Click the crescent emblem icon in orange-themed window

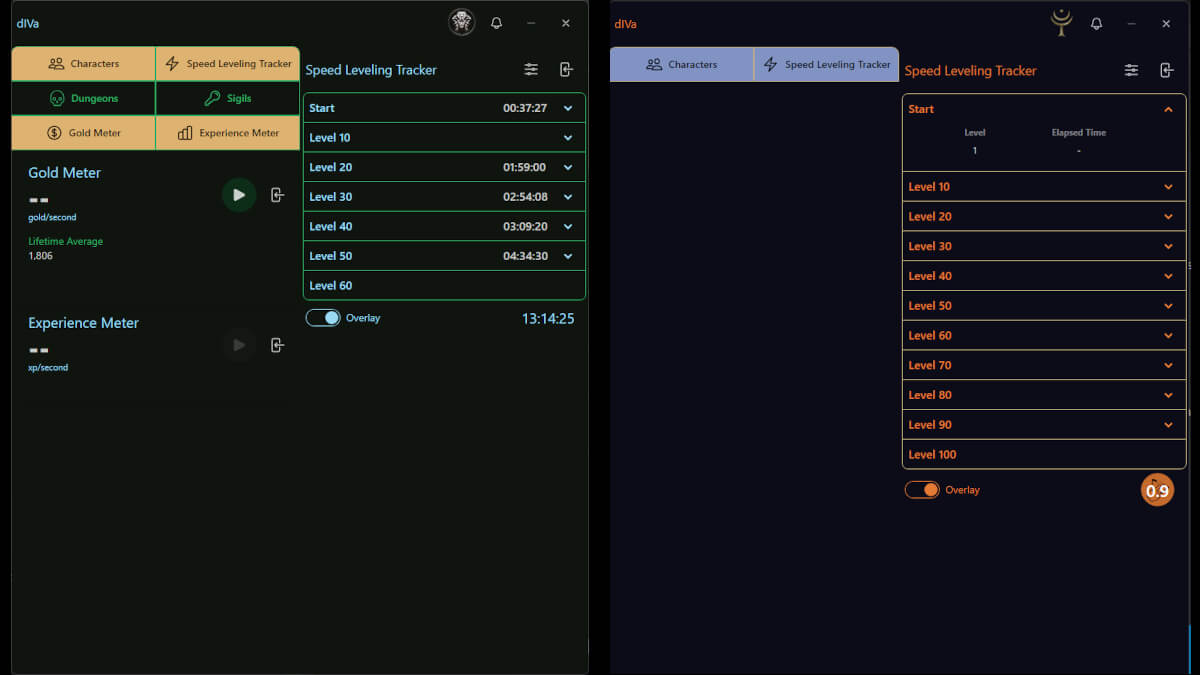coord(1061,22)
